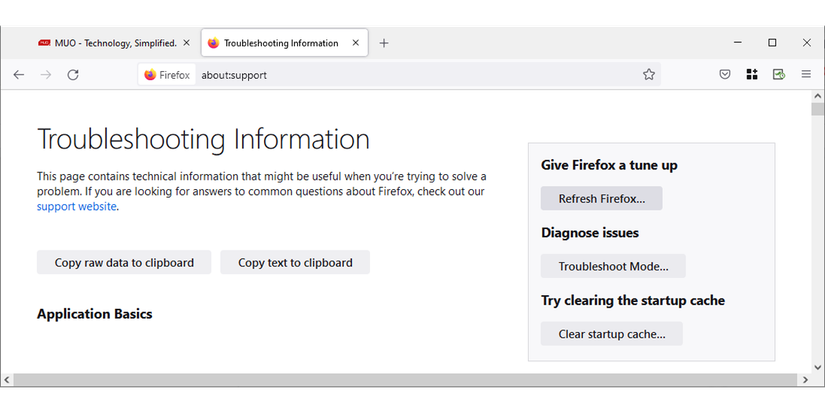Click the Firefox identity icon in address bar

[x=151, y=75]
